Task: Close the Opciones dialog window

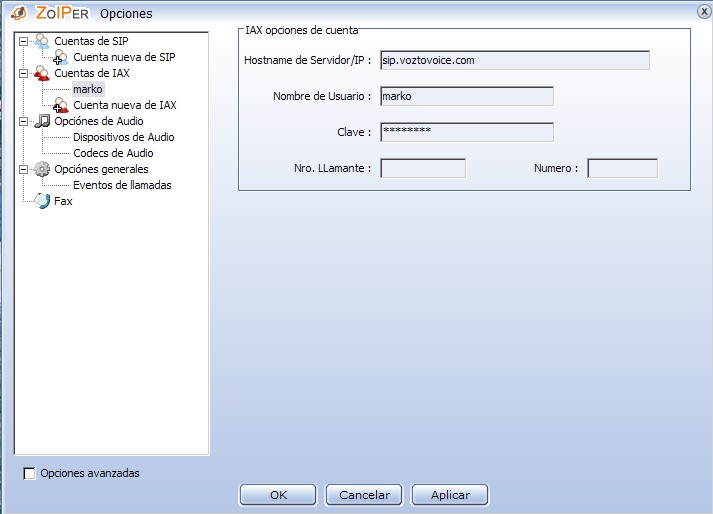Action: [x=703, y=10]
